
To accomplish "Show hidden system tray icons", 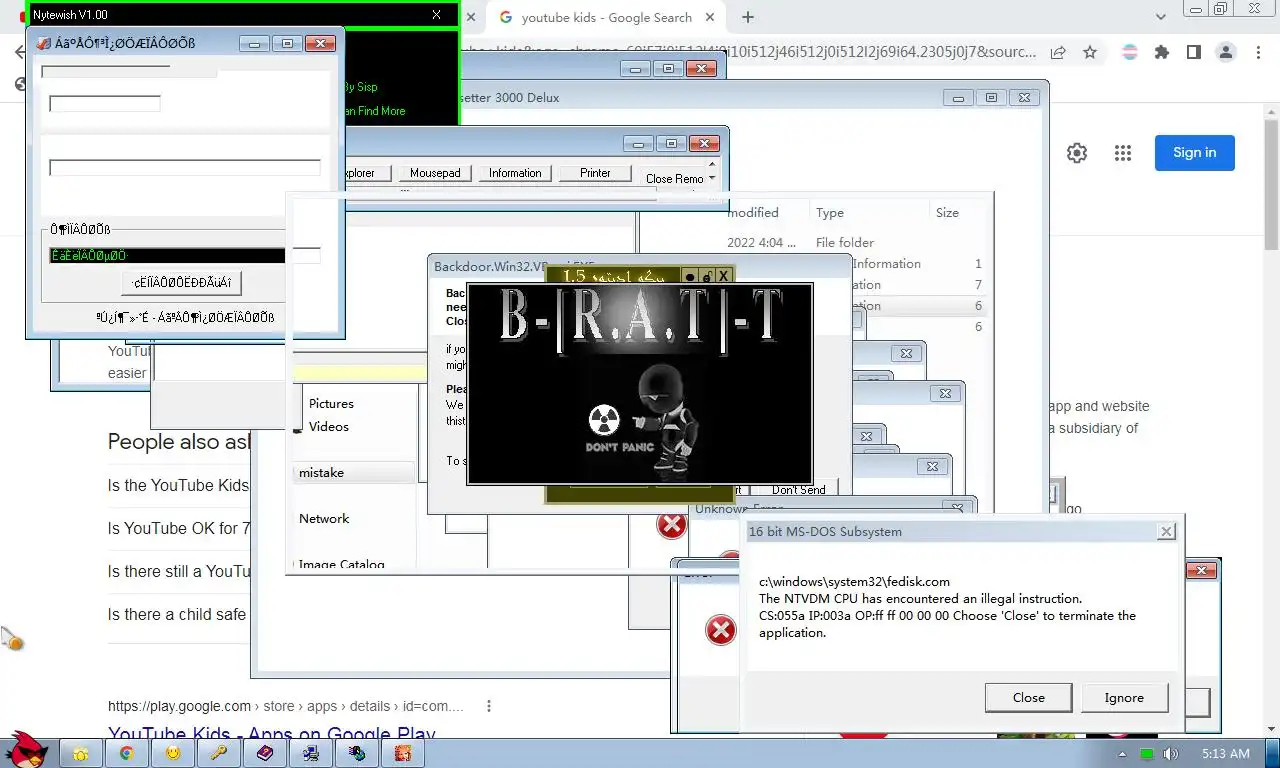I will [x=1123, y=754].
